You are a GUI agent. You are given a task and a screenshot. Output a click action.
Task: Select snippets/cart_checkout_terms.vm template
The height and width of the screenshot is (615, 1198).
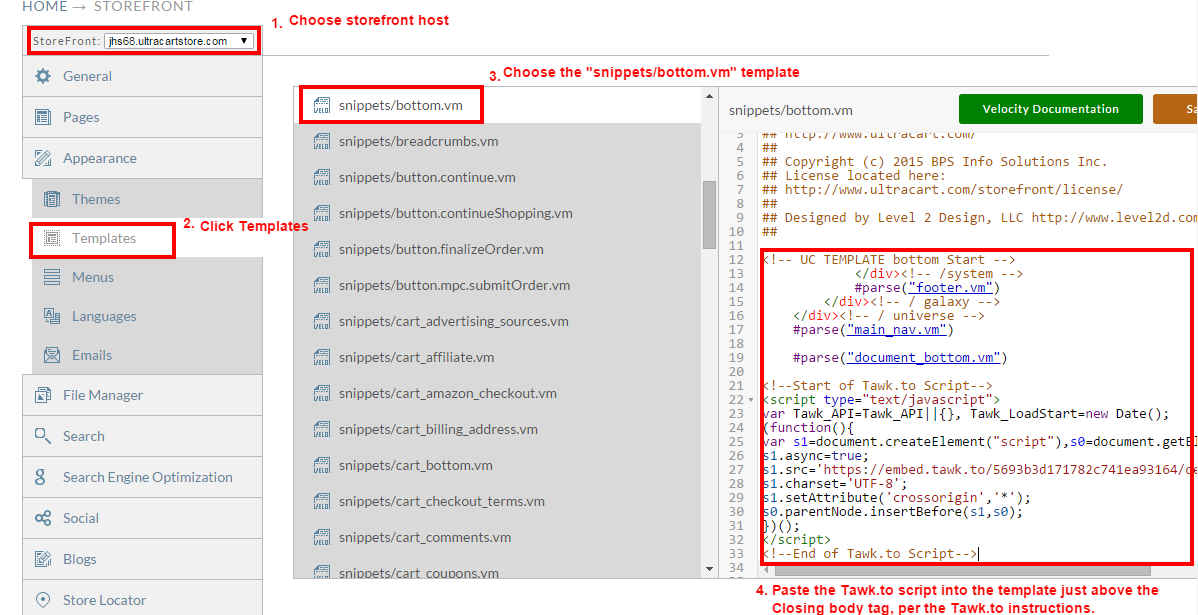[x=497, y=500]
